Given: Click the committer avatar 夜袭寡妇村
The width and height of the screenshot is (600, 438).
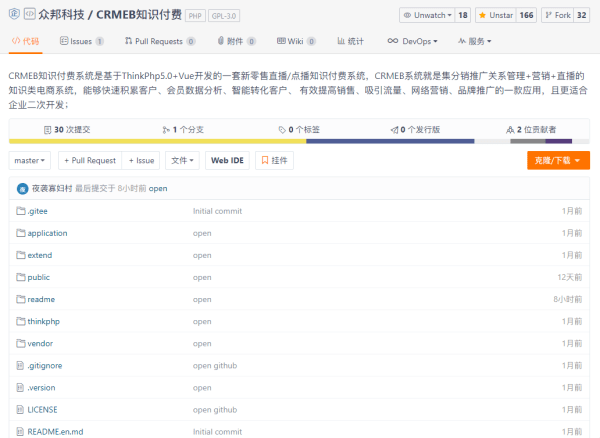Looking at the screenshot, I should [x=23, y=189].
